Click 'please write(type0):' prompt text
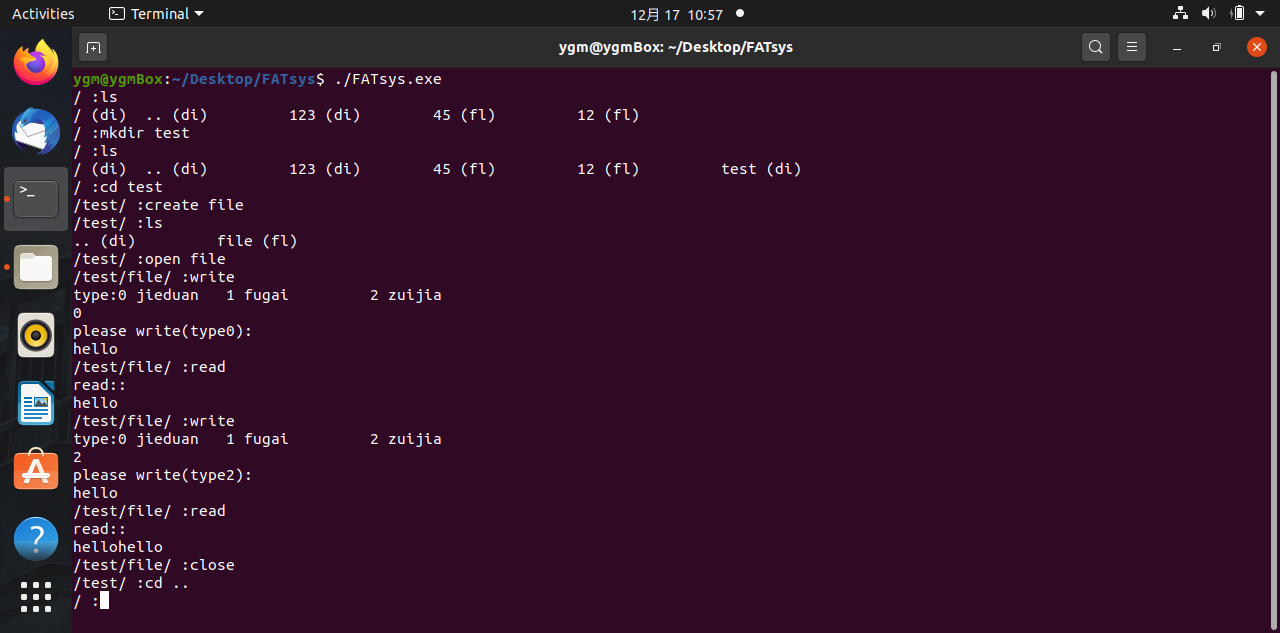Image resolution: width=1280 pixels, height=633 pixels. tap(163, 331)
